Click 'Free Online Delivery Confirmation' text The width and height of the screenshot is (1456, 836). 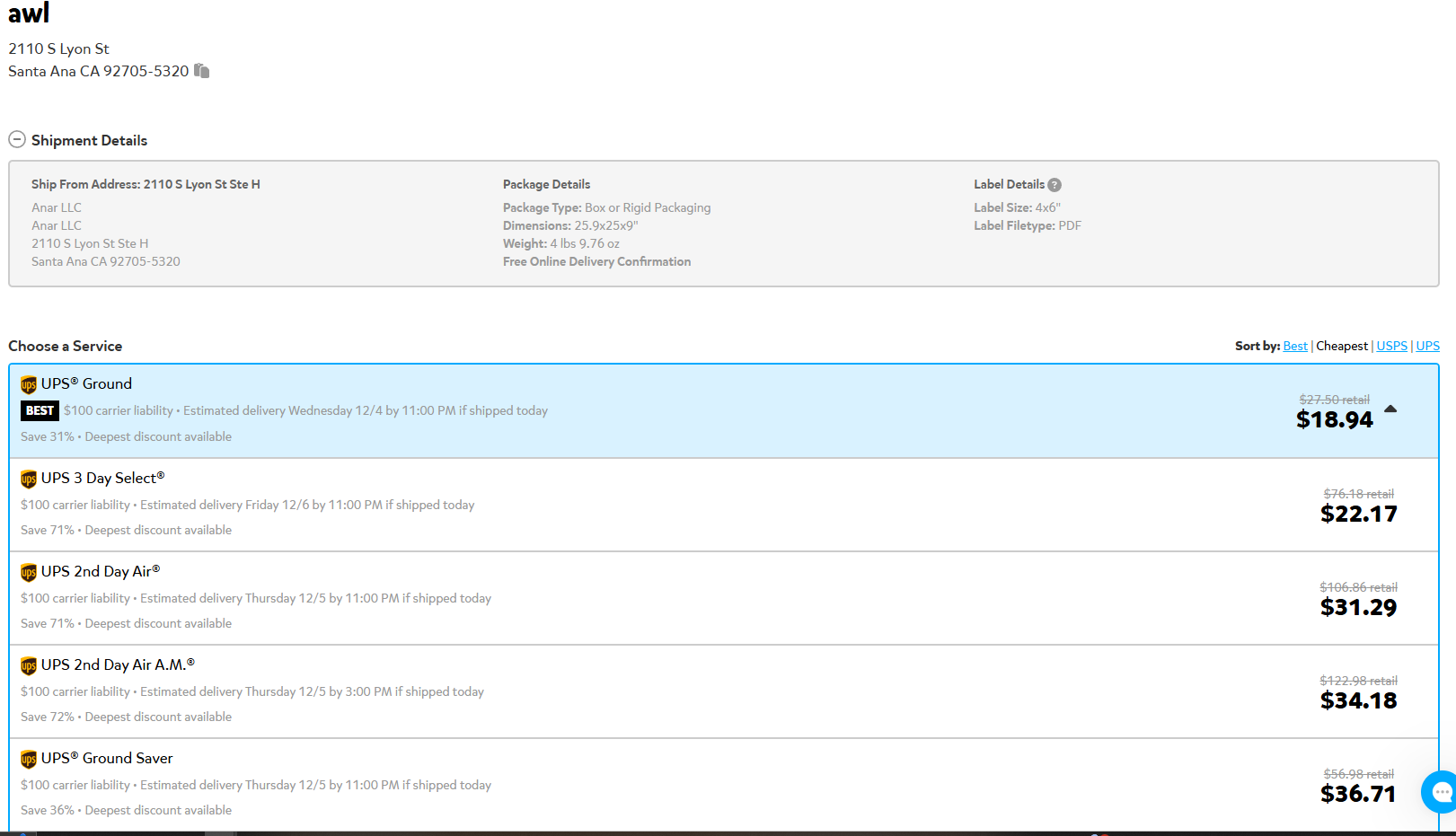coord(596,261)
